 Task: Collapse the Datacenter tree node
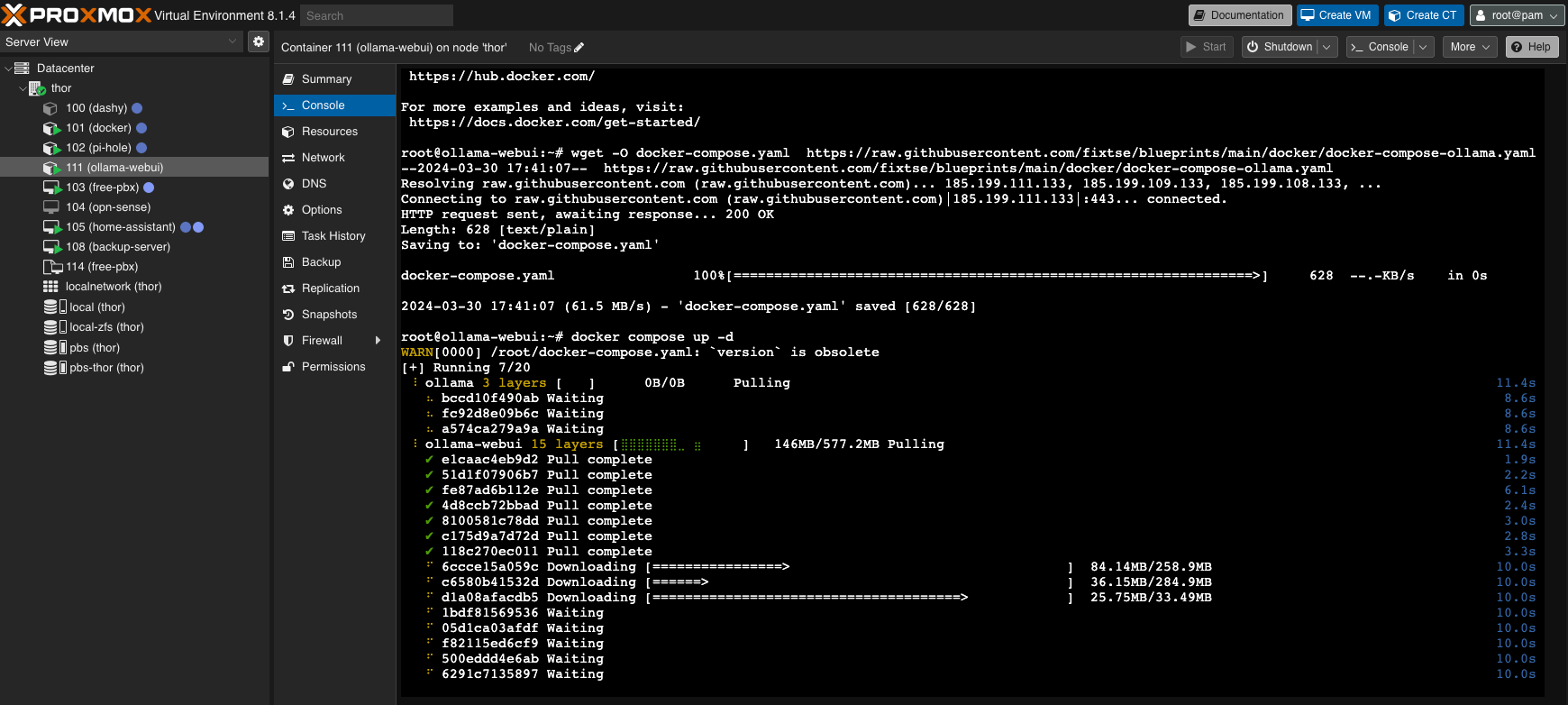pos(9,69)
